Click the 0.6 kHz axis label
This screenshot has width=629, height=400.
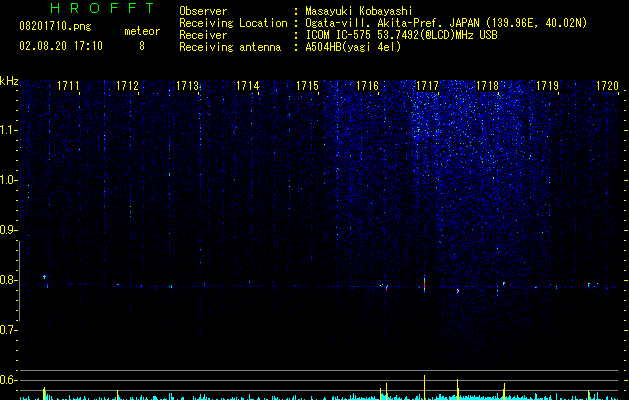coord(8,380)
